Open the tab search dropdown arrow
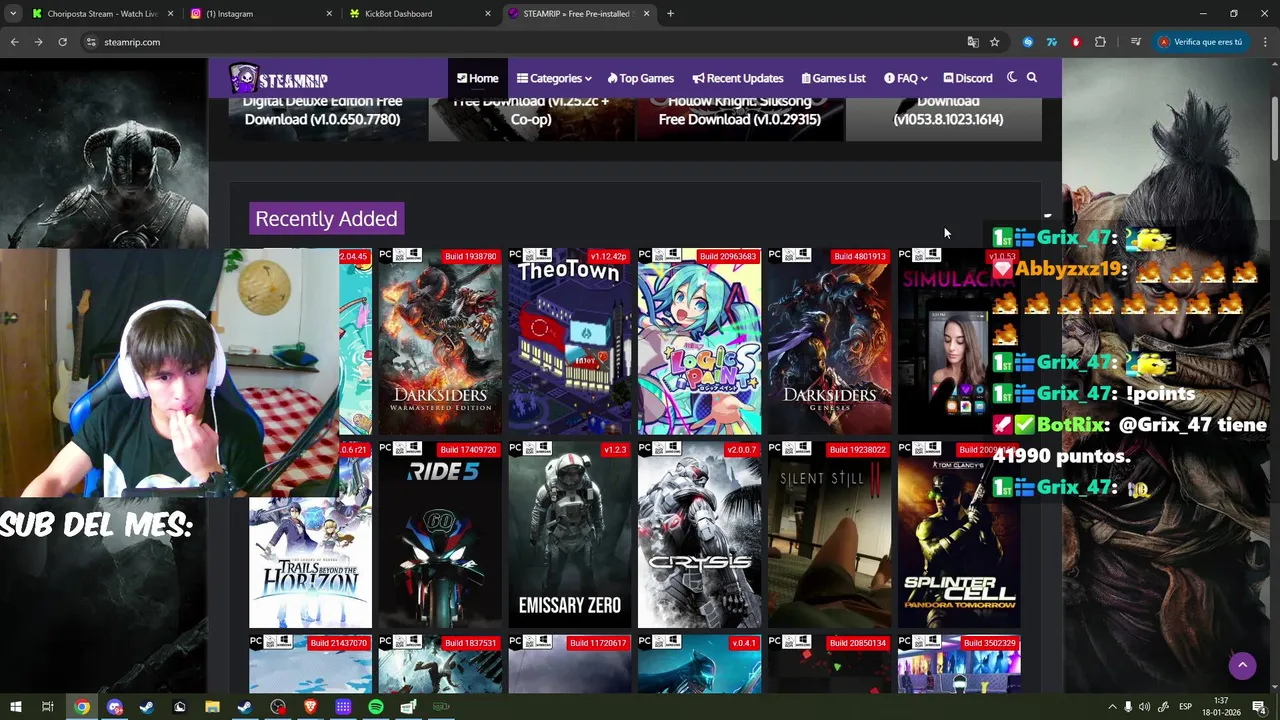Screen dimensions: 1280x720 [13, 13]
